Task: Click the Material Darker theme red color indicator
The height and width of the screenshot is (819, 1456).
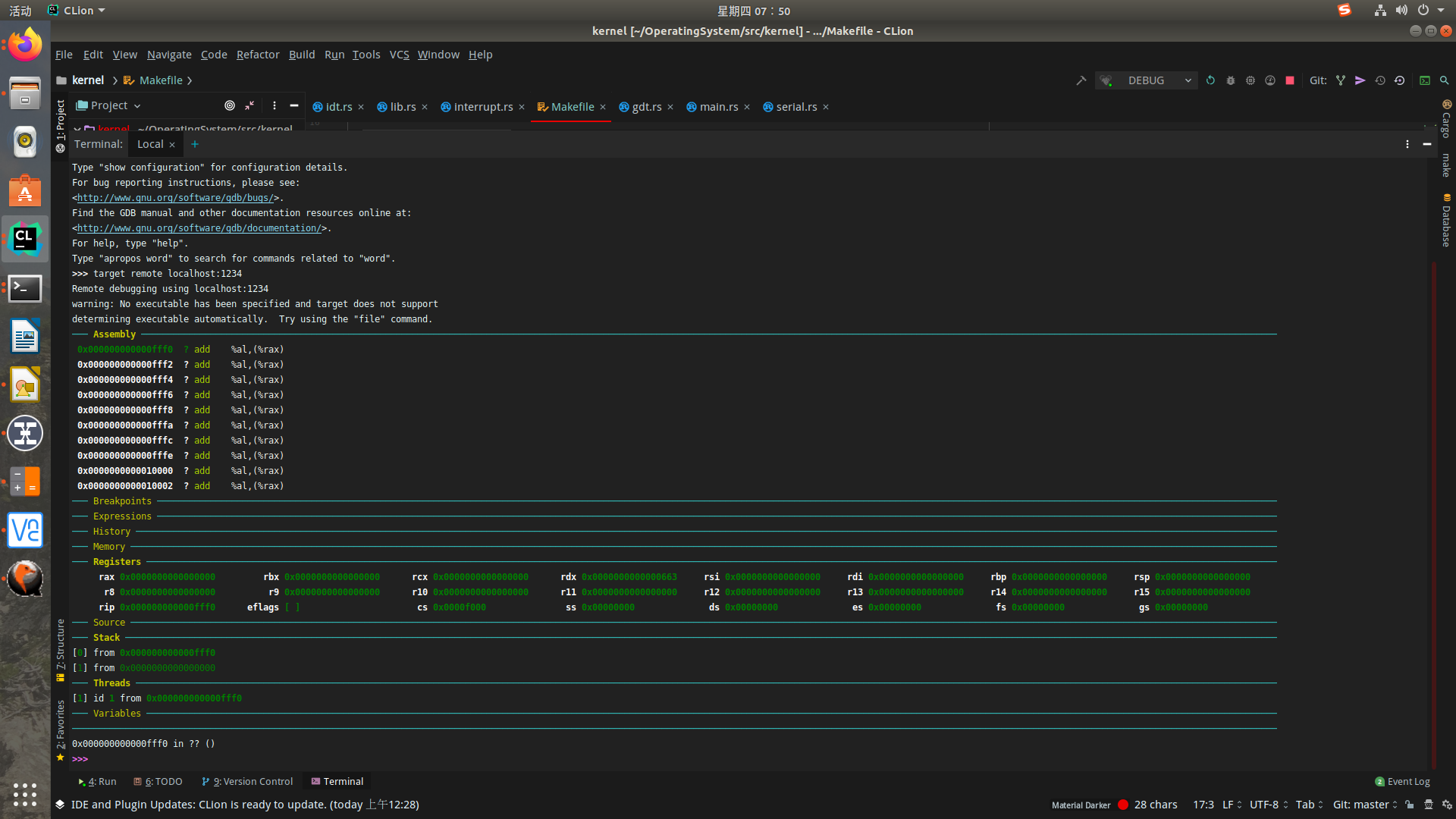Action: coord(1123,805)
